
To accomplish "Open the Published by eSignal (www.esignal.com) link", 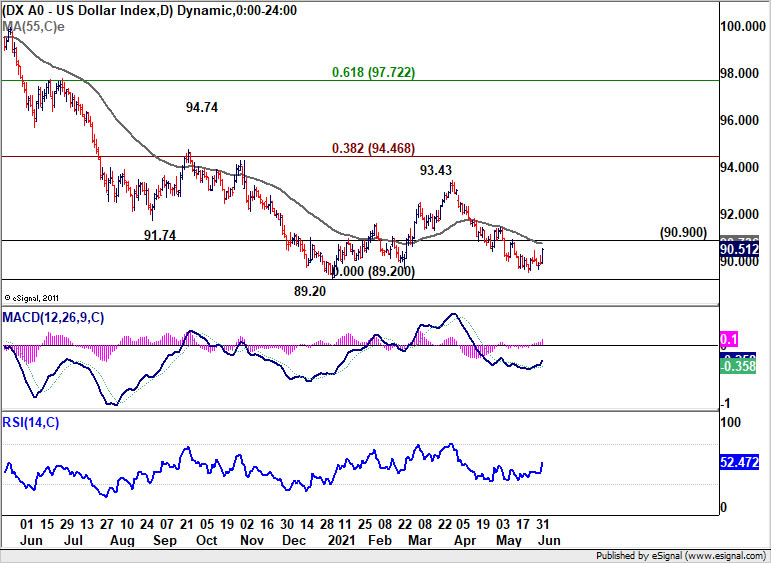I will tap(681, 556).
